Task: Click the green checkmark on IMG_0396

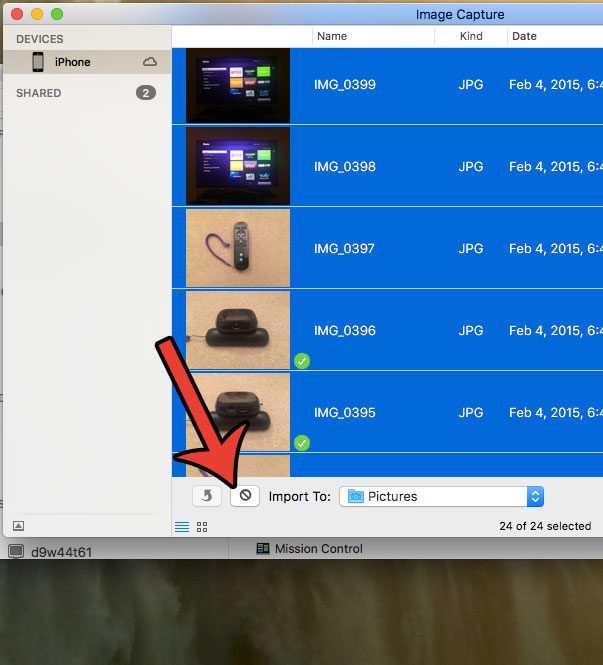Action: point(302,361)
